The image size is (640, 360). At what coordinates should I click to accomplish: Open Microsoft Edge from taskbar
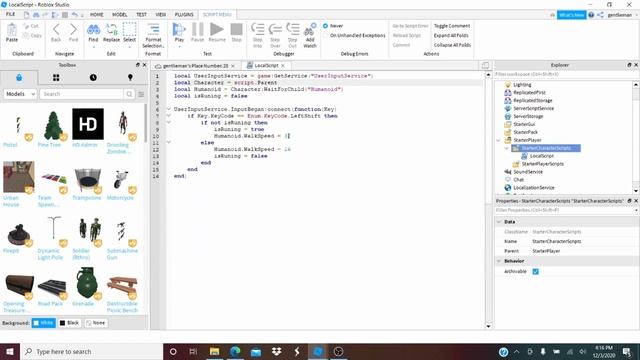coord(235,351)
